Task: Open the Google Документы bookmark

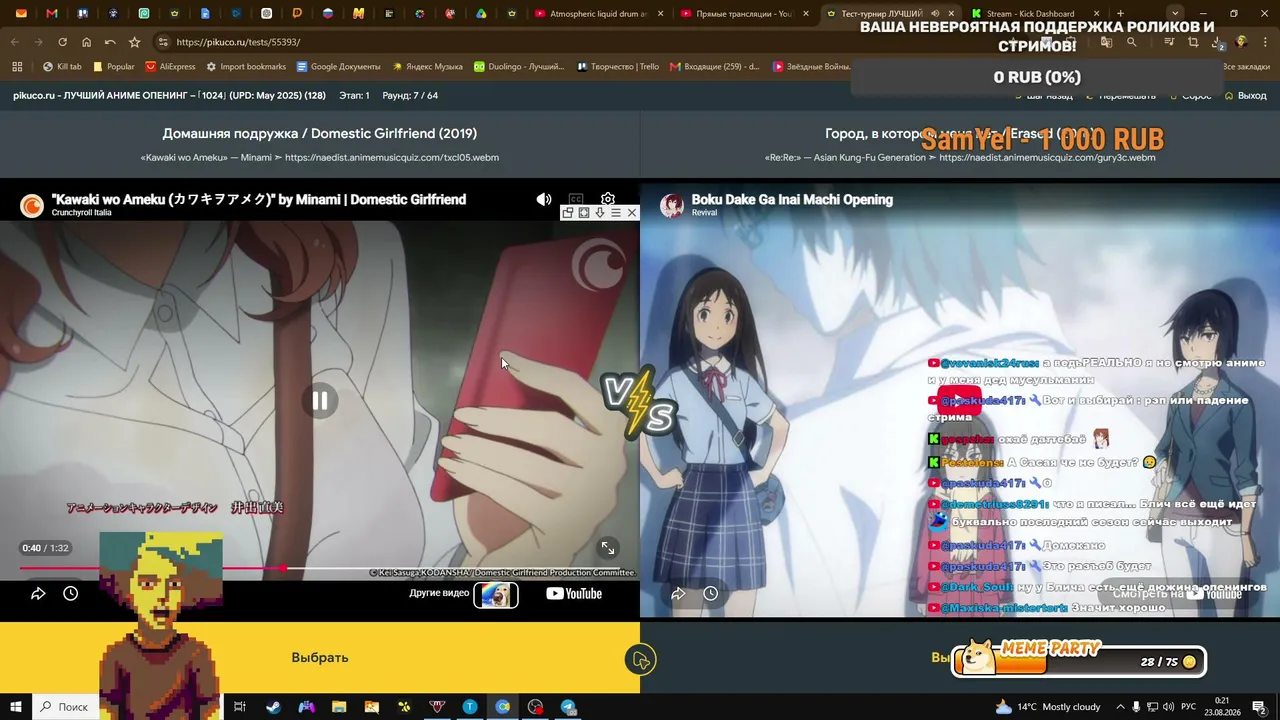Action: pyautogui.click(x=339, y=67)
